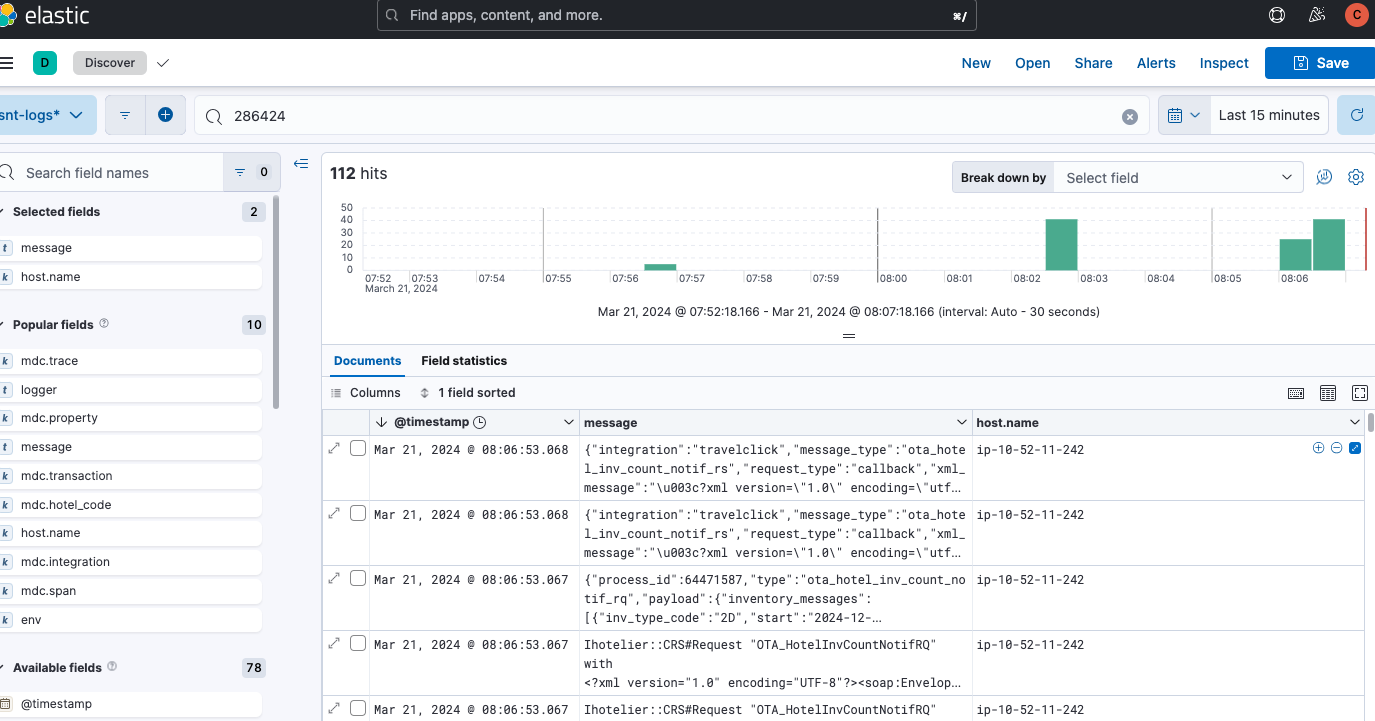Expand the 08:06:53.067 process_id document row
Image resolution: width=1375 pixels, height=721 pixels.
pyautogui.click(x=335, y=579)
